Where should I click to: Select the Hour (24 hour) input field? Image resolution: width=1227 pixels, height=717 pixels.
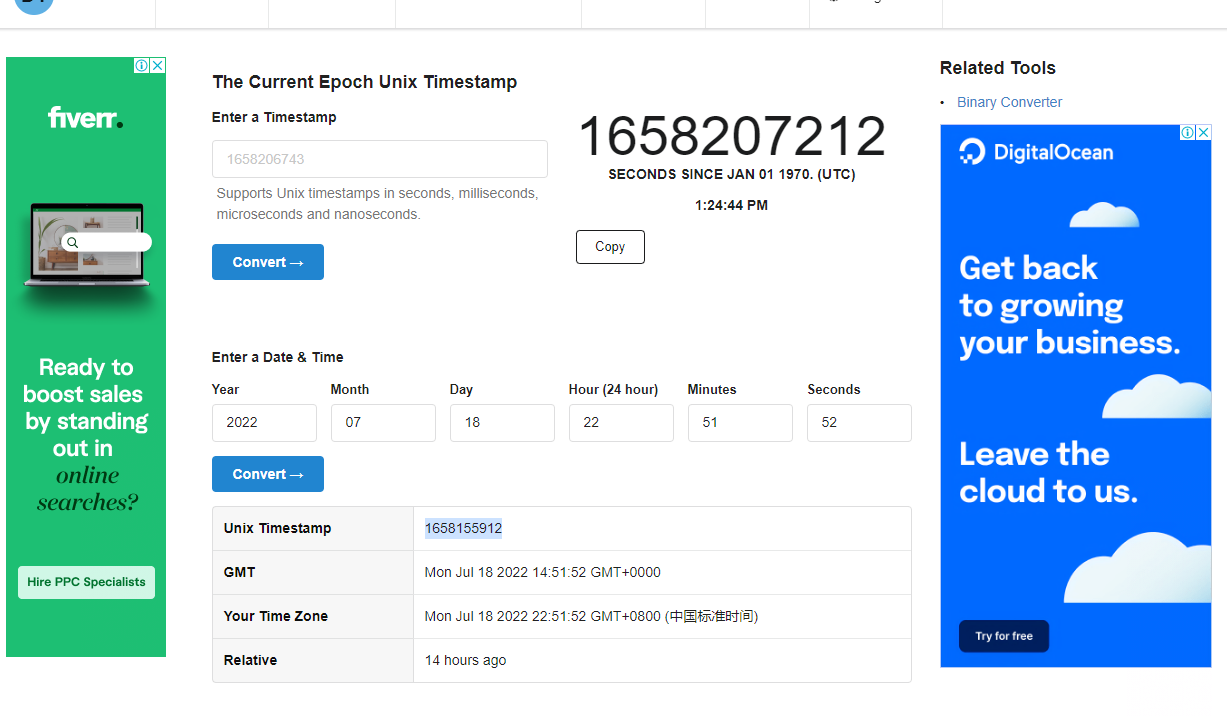point(621,422)
